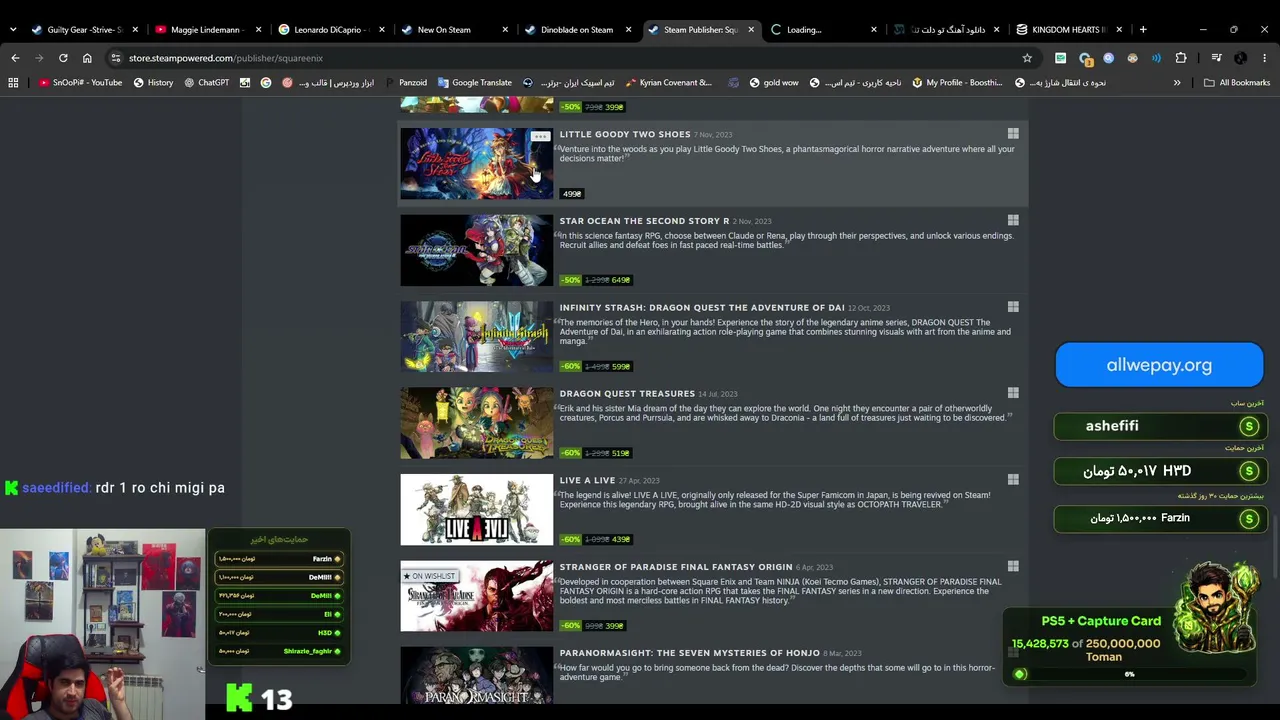1280x720 pixels.
Task: Open the tab search dropdown arrow
Action: pos(13,30)
